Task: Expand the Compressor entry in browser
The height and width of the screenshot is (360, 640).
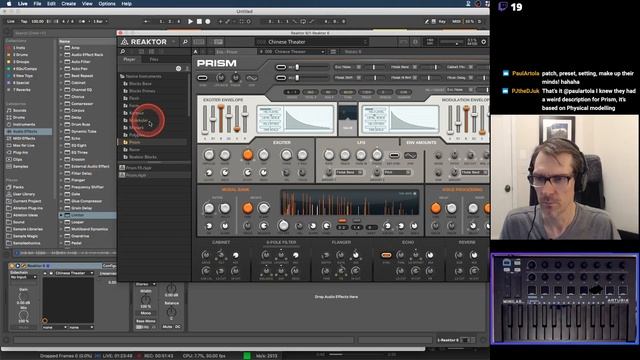Action: (61, 104)
